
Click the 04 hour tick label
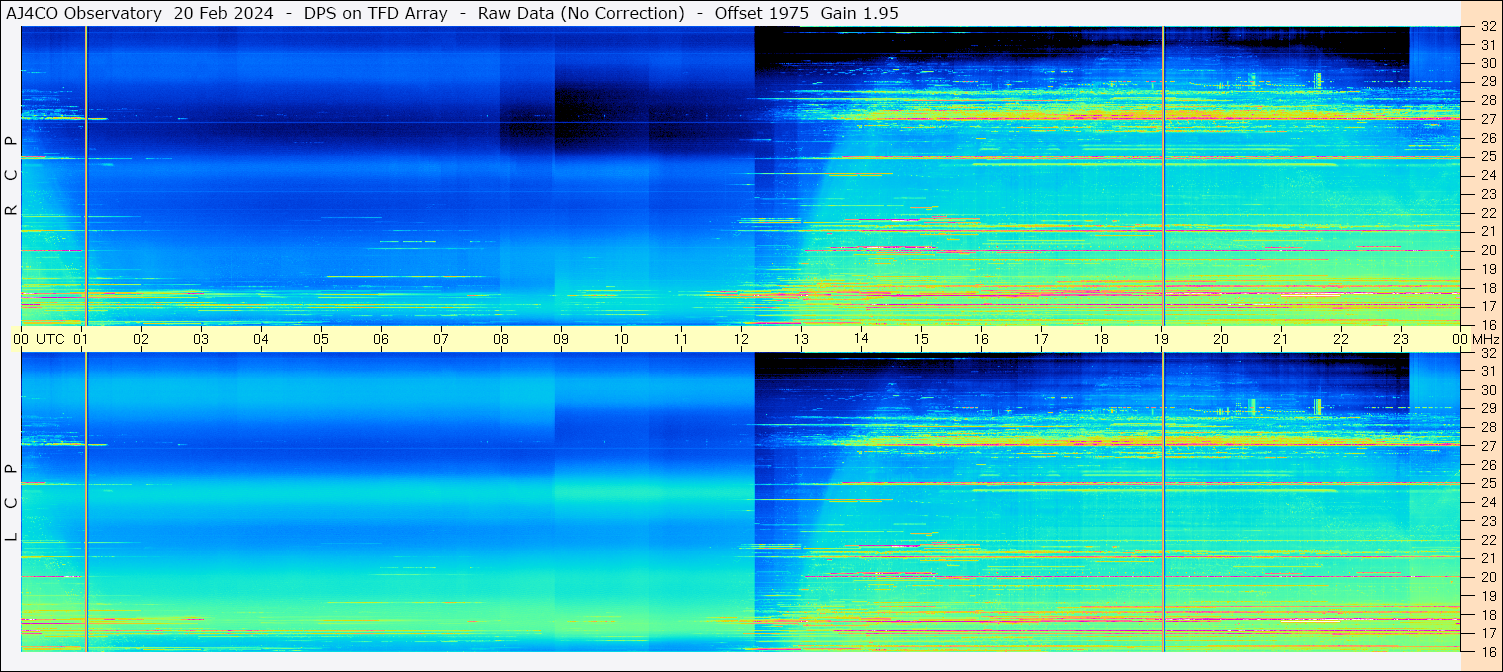(262, 339)
